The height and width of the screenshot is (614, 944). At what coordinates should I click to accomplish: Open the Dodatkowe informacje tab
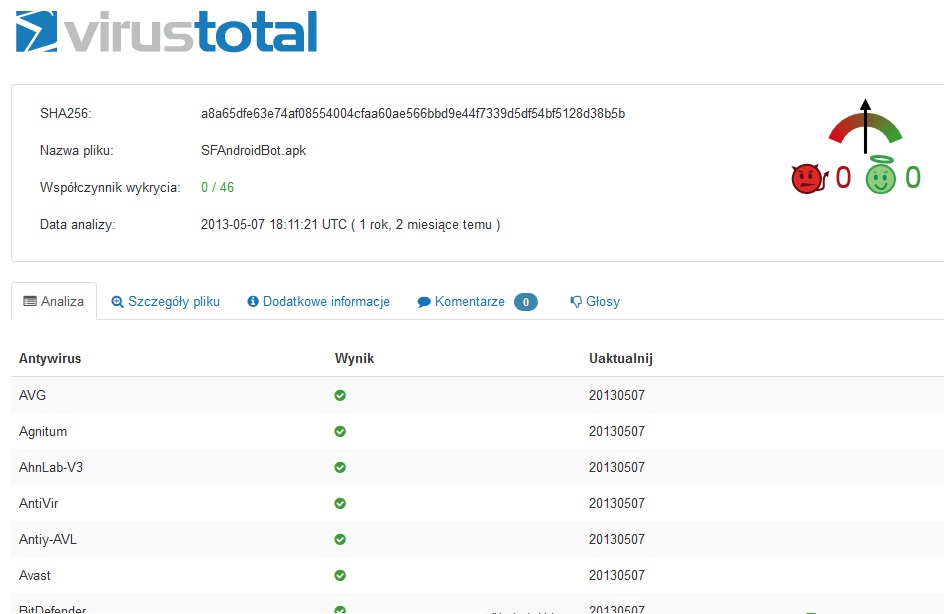[318, 302]
